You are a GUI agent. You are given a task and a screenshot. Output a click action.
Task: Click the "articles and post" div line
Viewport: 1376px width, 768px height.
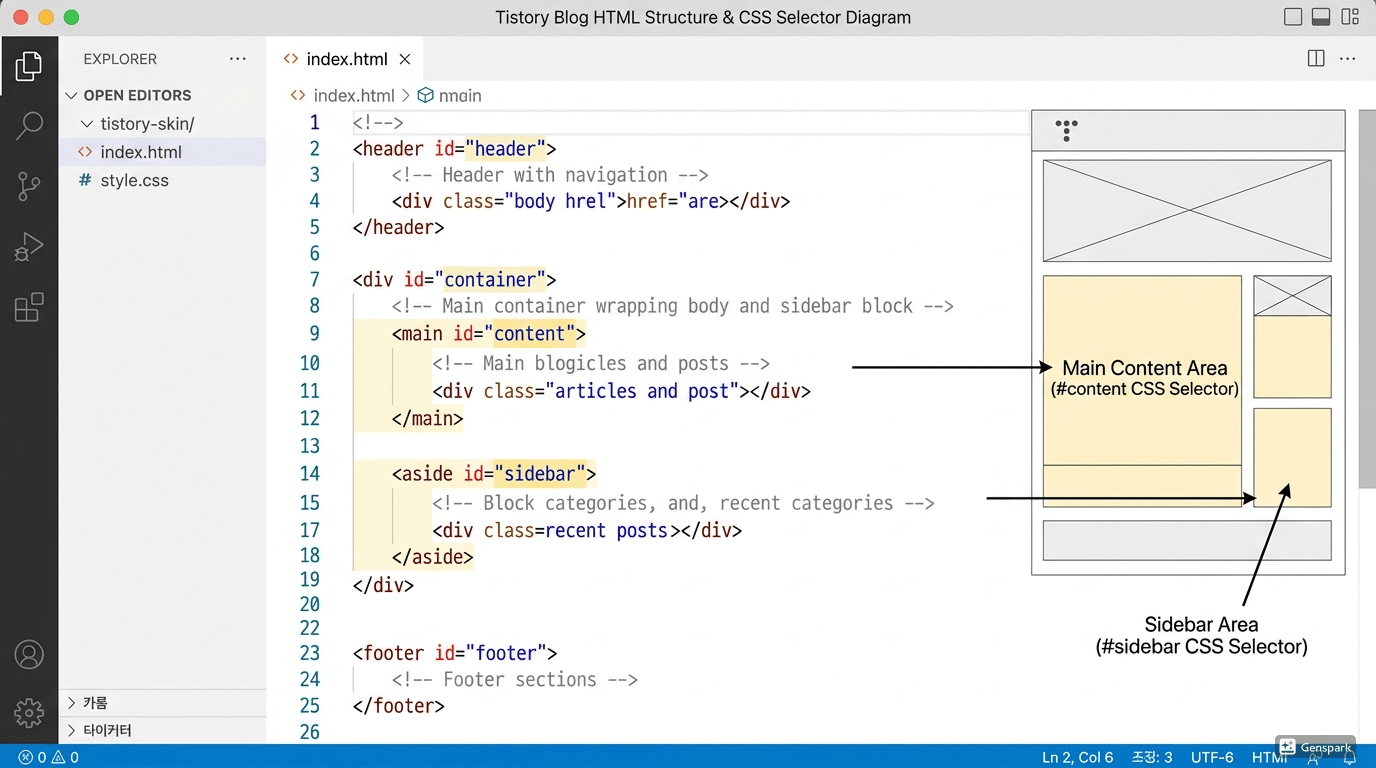pos(621,390)
